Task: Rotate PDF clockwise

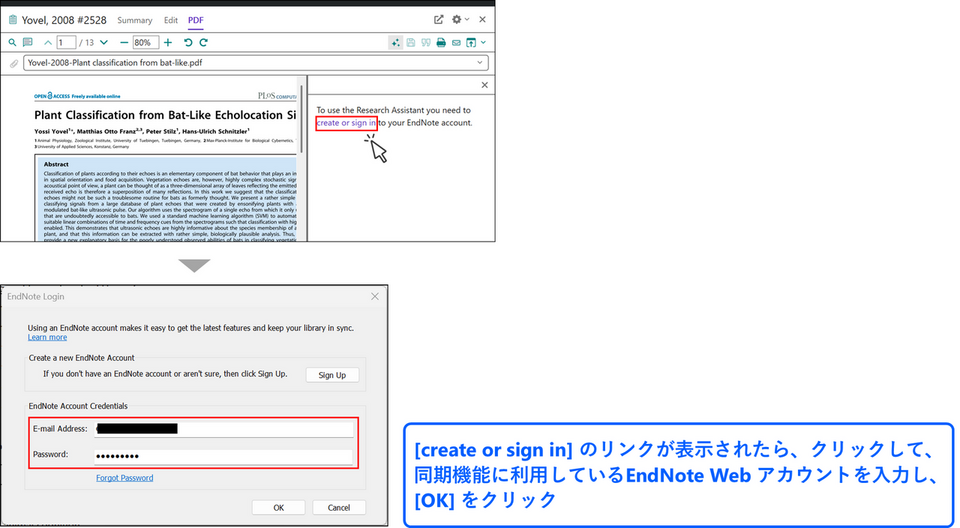Action: [203, 43]
